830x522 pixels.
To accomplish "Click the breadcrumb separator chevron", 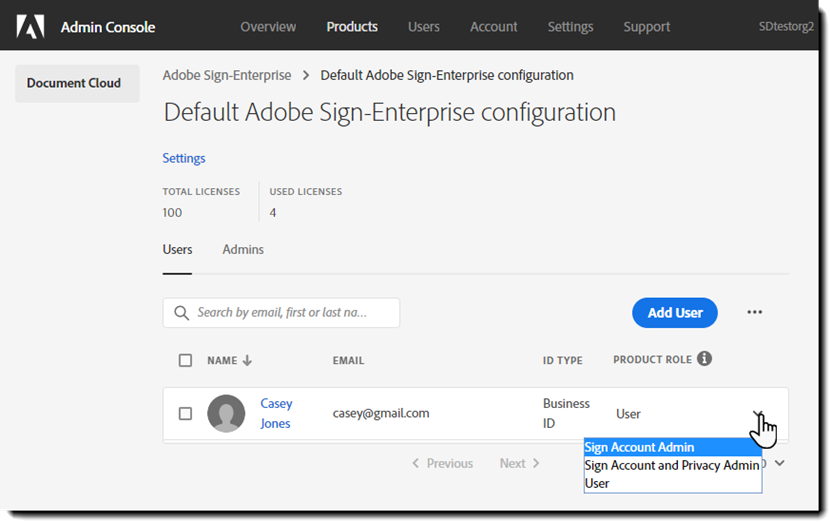I will [x=306, y=76].
